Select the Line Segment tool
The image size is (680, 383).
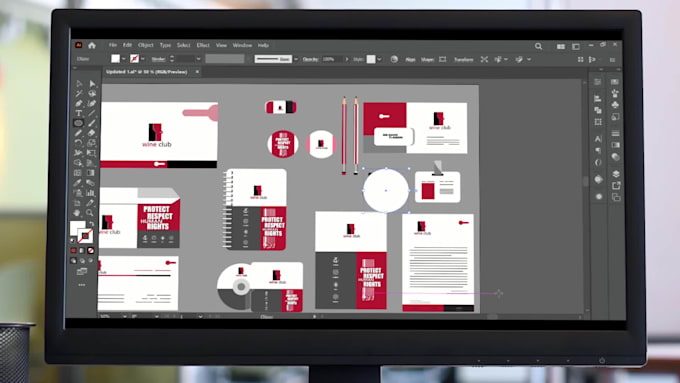[x=92, y=113]
